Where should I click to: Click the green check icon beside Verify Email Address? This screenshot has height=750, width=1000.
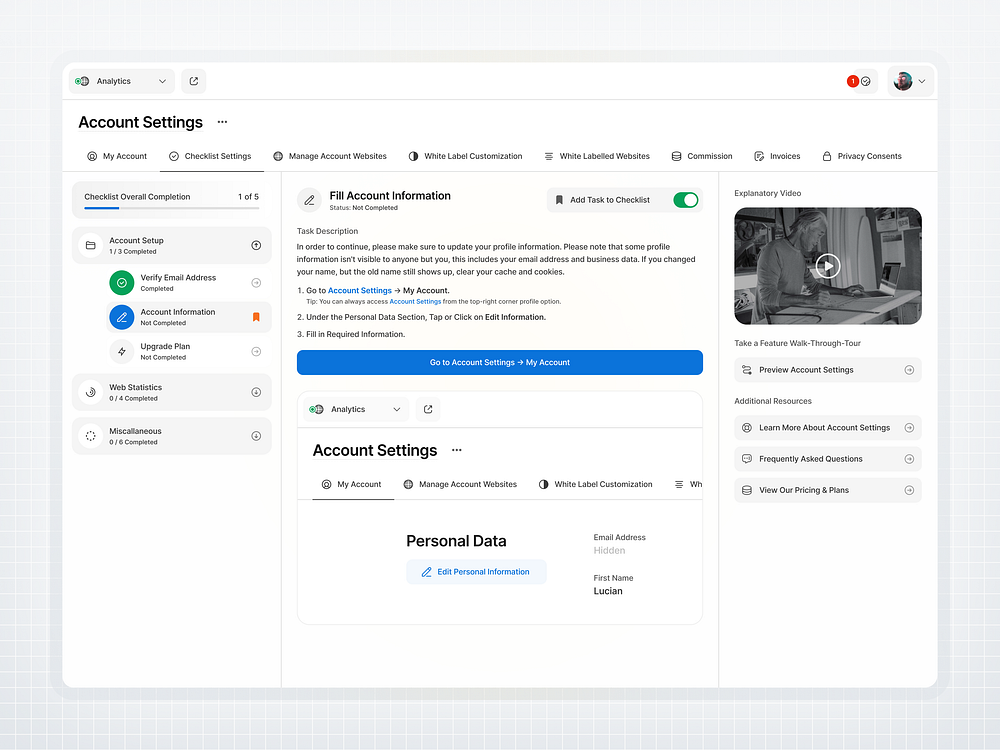(121, 283)
